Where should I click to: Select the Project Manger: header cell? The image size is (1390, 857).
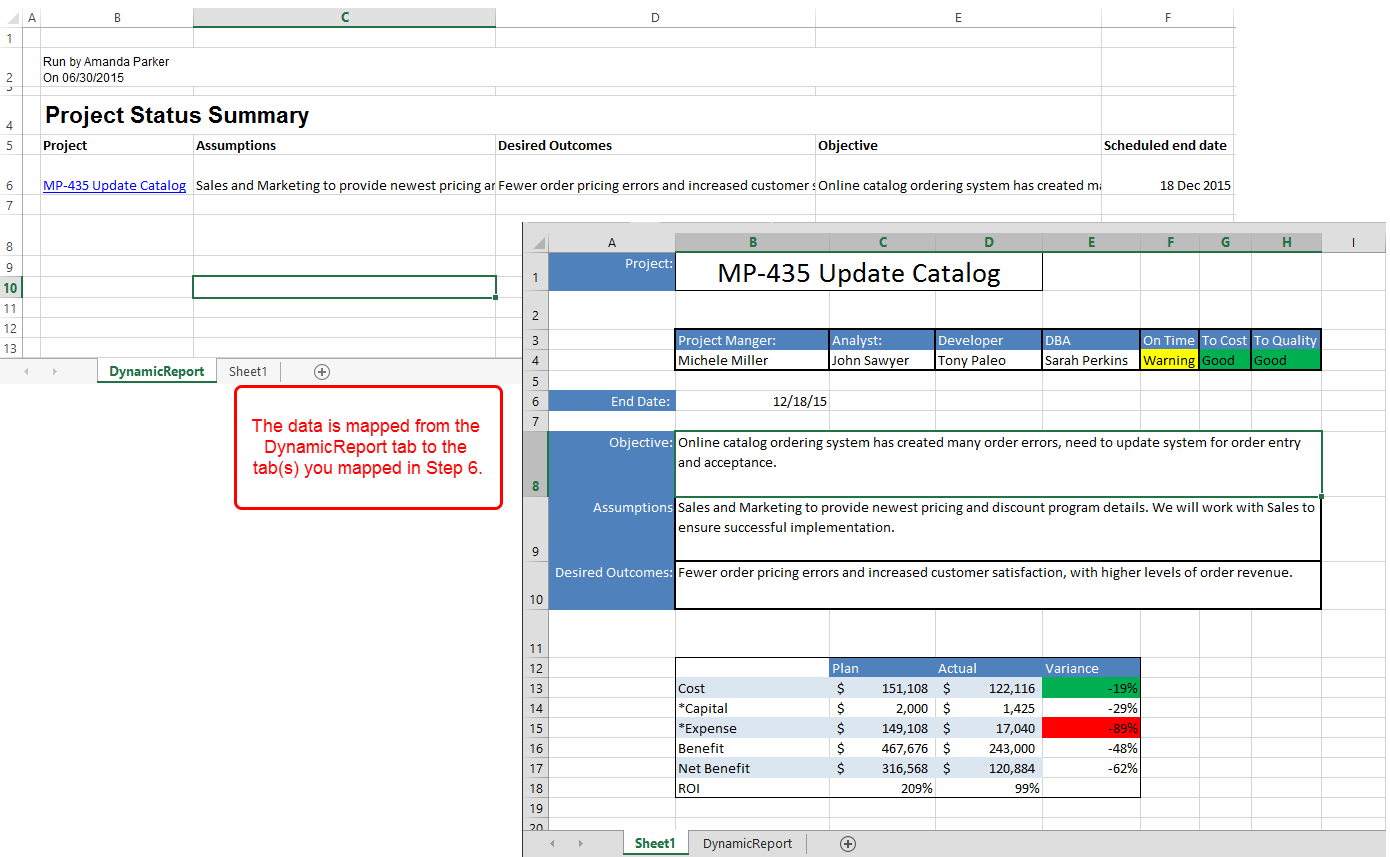coord(752,340)
